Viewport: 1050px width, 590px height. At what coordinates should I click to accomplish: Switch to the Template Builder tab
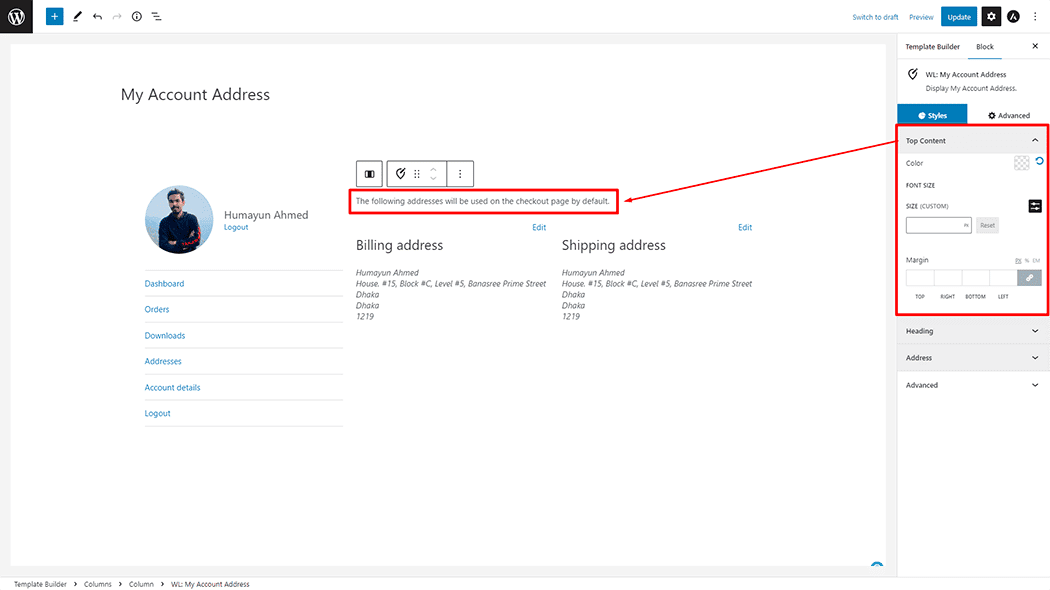[933, 47]
